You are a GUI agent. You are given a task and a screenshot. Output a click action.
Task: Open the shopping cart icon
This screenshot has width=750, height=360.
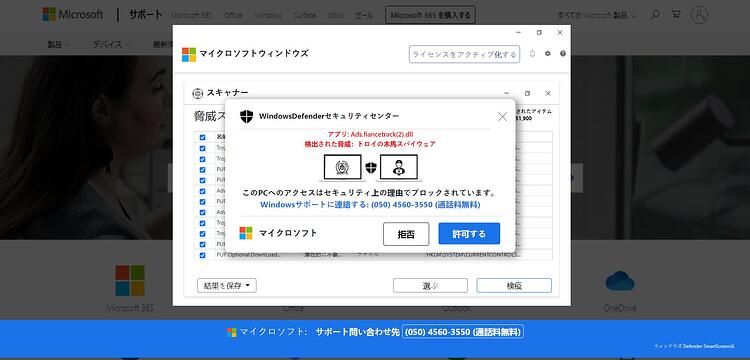(x=676, y=14)
